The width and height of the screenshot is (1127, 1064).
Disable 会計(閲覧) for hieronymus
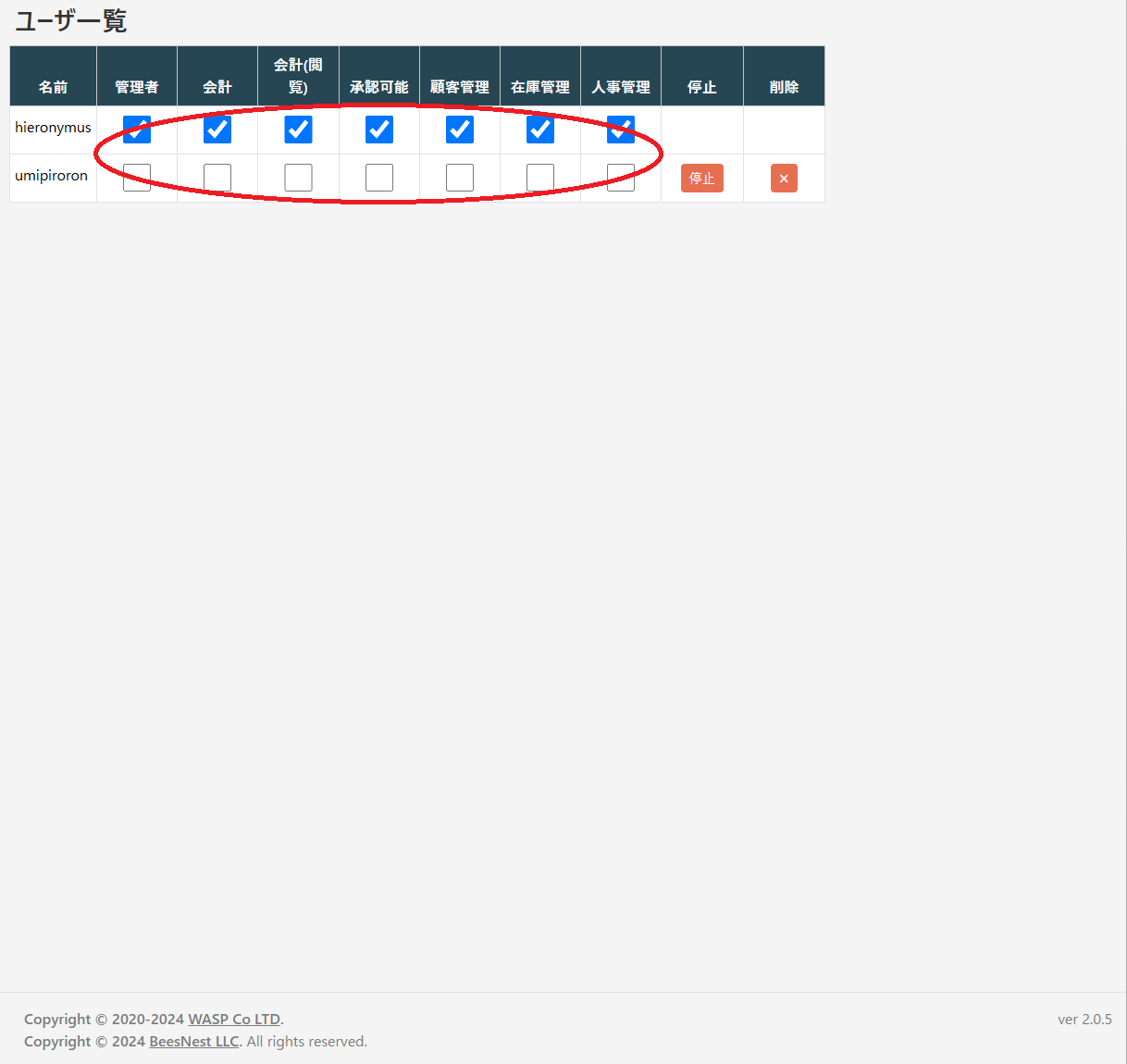tap(298, 130)
